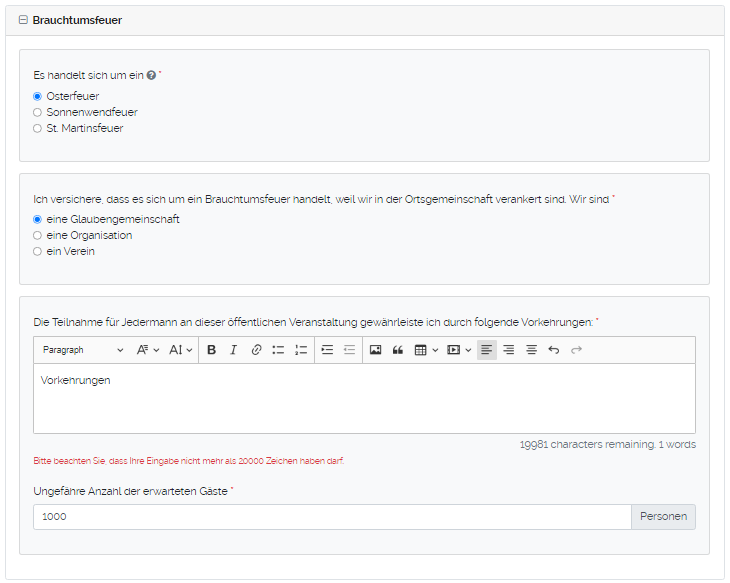Open the Paragraph style dropdown
This screenshot has height=583, width=730.
(83, 350)
